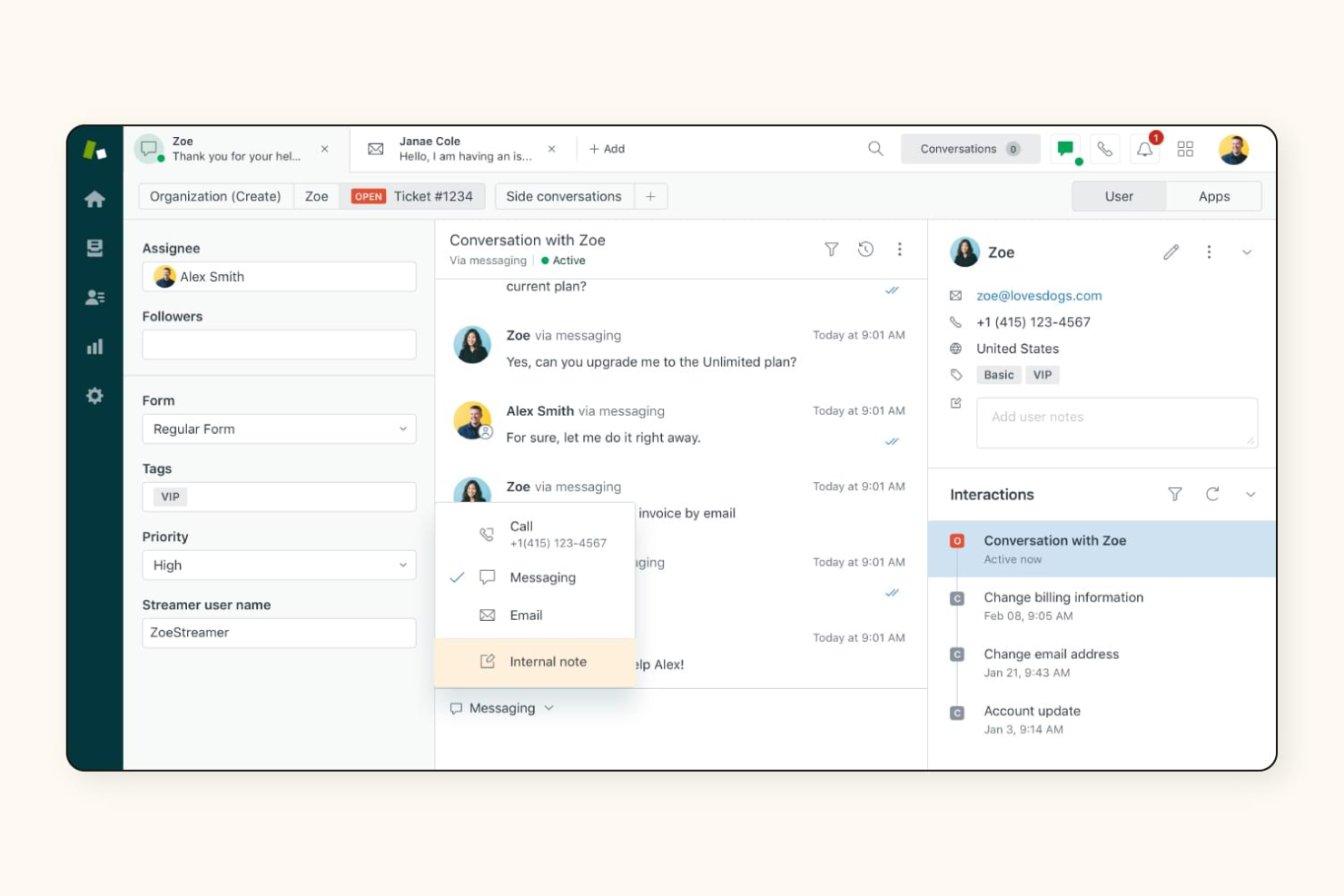This screenshot has height=896, width=1344.
Task: Open the messaging chat icon in the top bar
Action: coord(1064,148)
